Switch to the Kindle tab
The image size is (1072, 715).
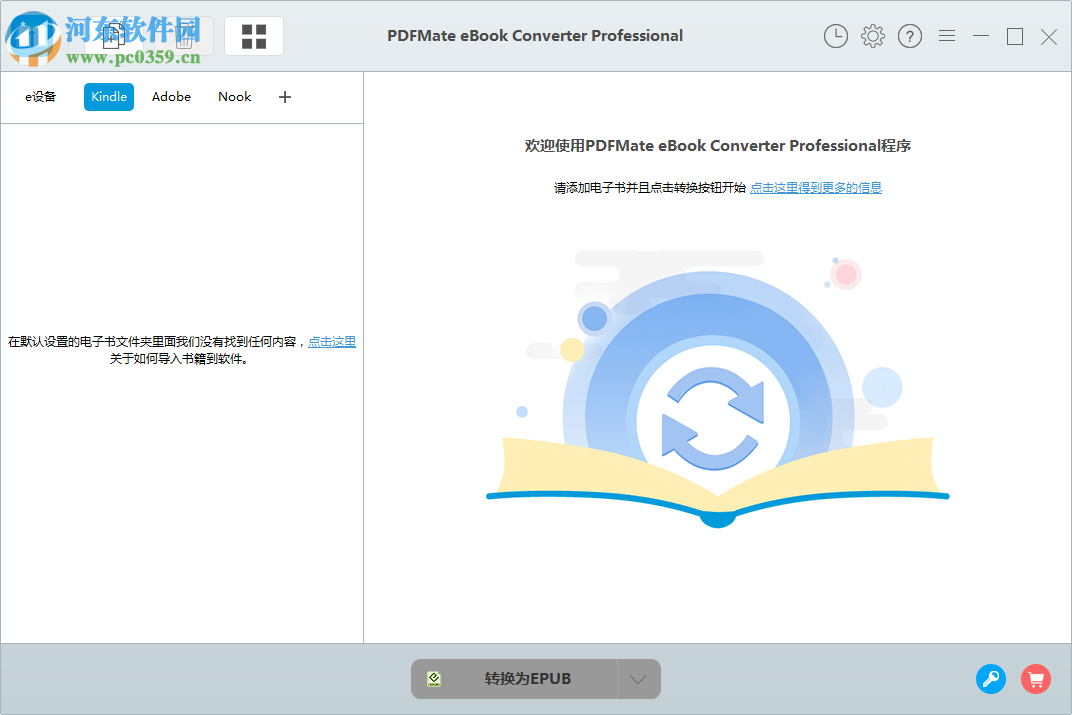pyautogui.click(x=108, y=96)
